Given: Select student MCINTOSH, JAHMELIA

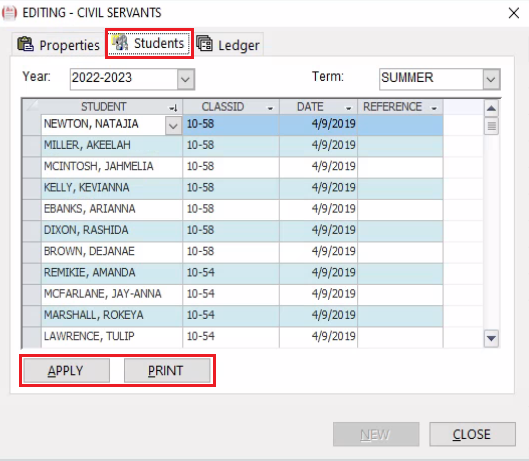Looking at the screenshot, I should [x=112, y=167].
